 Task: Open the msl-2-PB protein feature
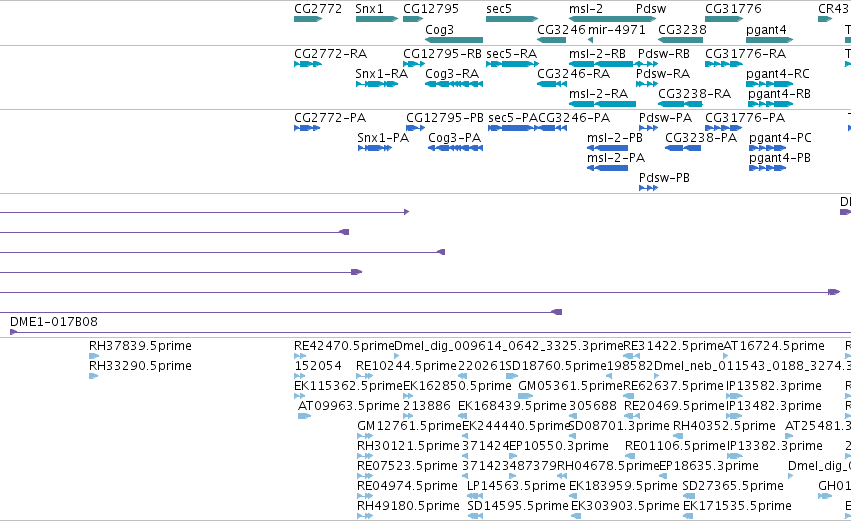coord(608,148)
